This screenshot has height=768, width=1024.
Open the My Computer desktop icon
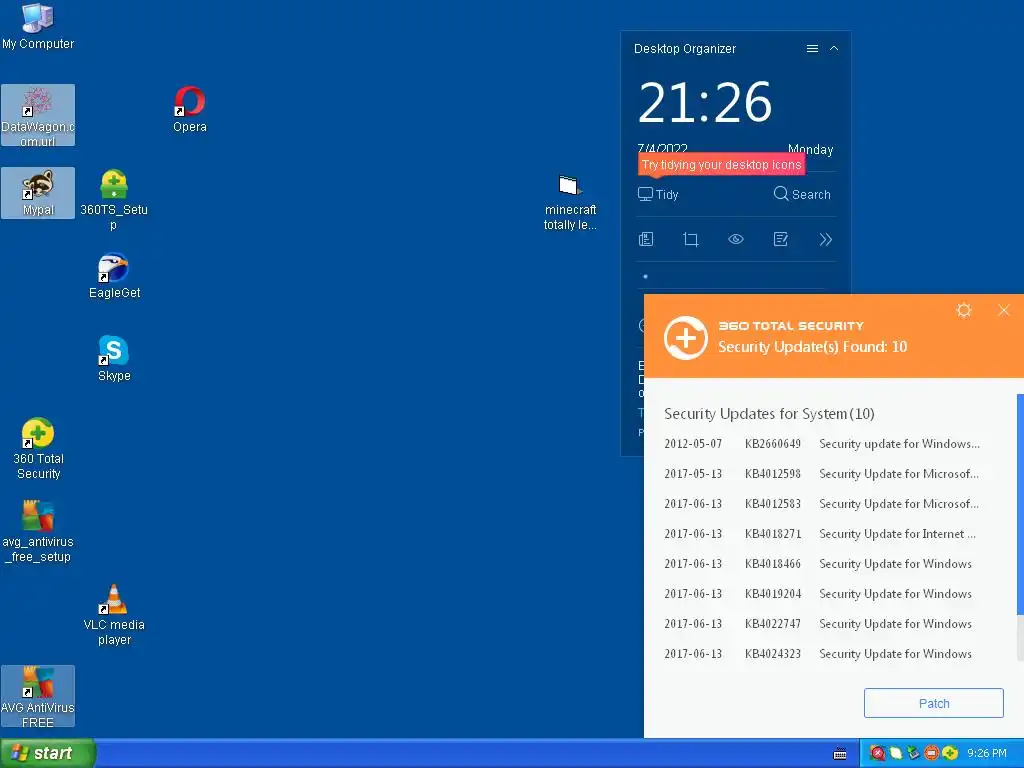[x=38, y=26]
